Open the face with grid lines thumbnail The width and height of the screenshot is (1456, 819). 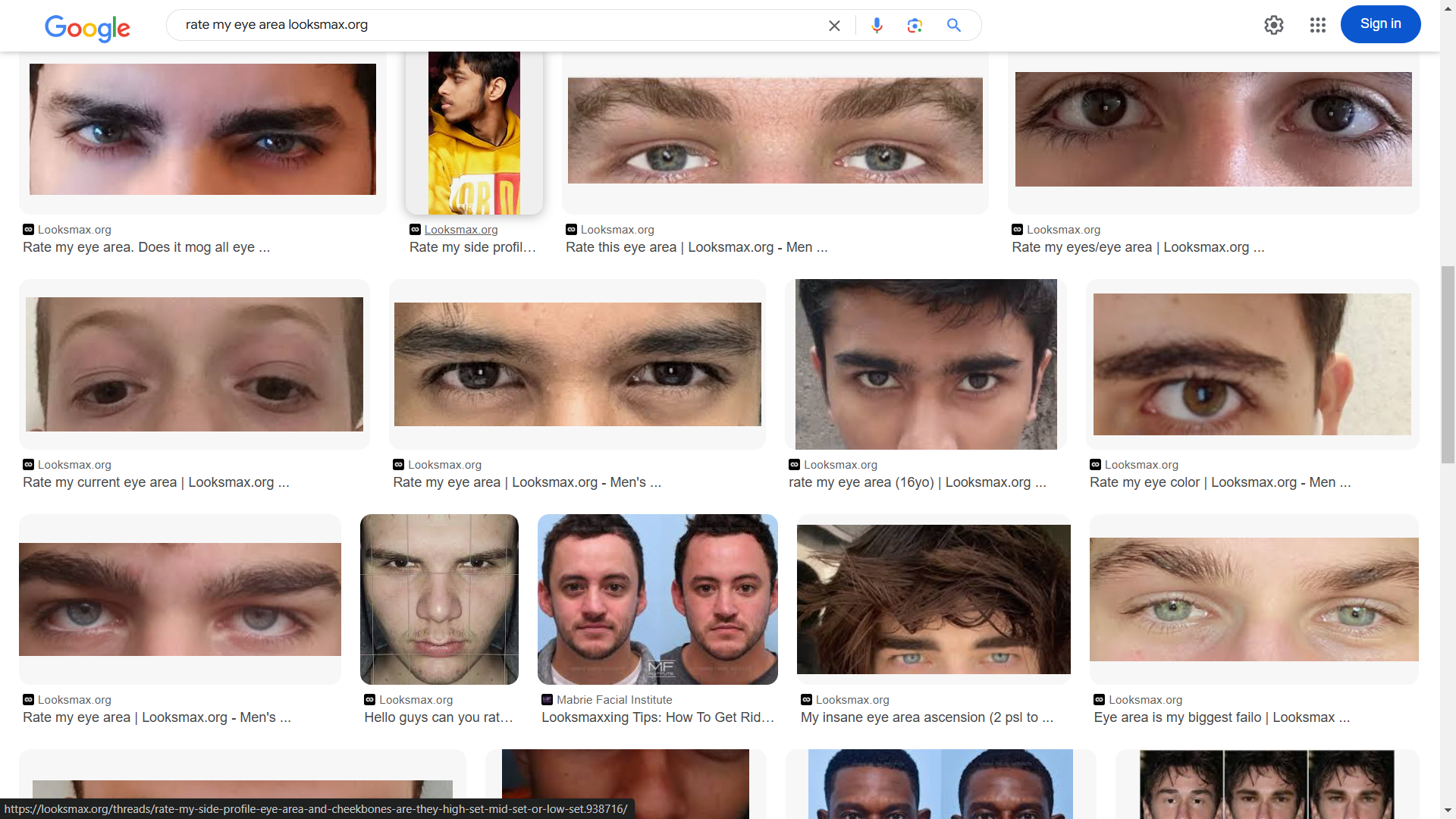[x=439, y=599]
